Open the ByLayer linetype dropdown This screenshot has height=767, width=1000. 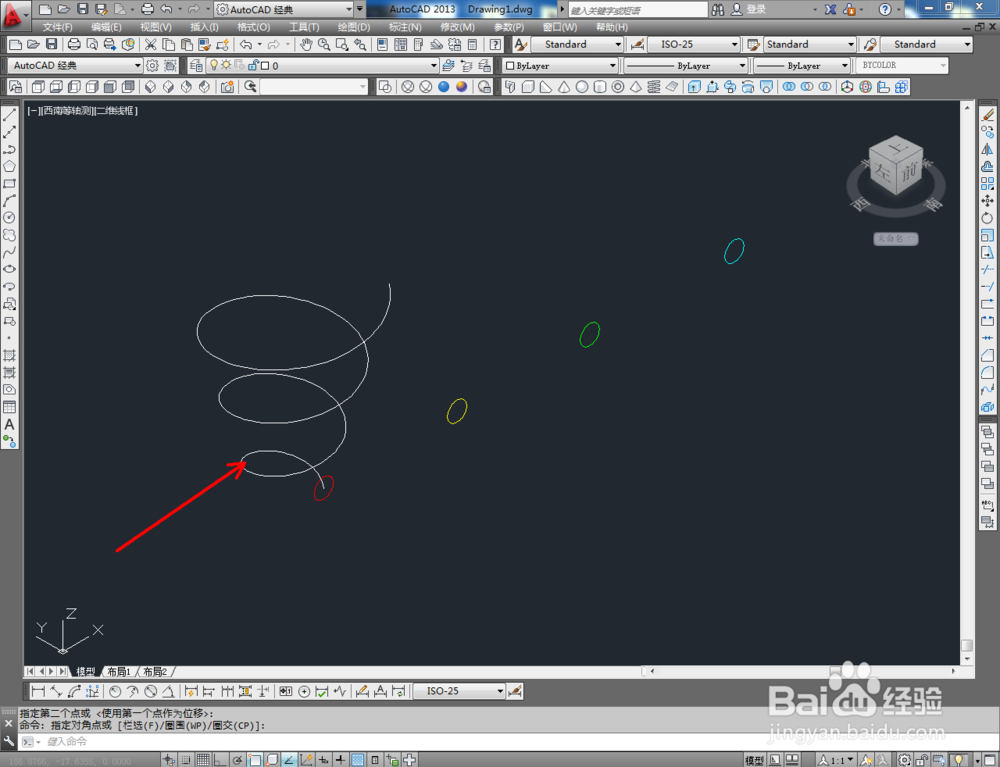(x=742, y=66)
